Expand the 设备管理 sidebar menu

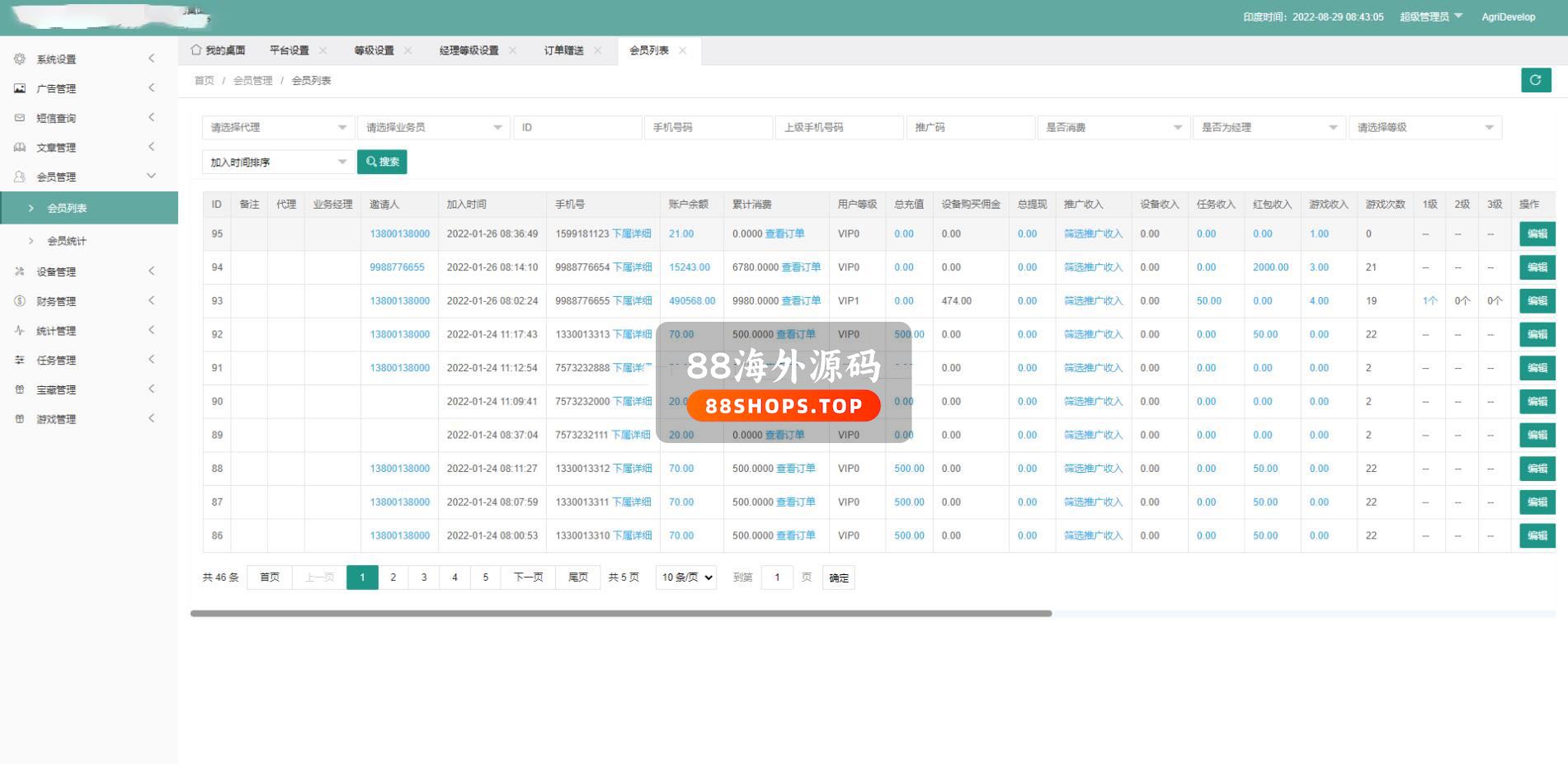56,271
